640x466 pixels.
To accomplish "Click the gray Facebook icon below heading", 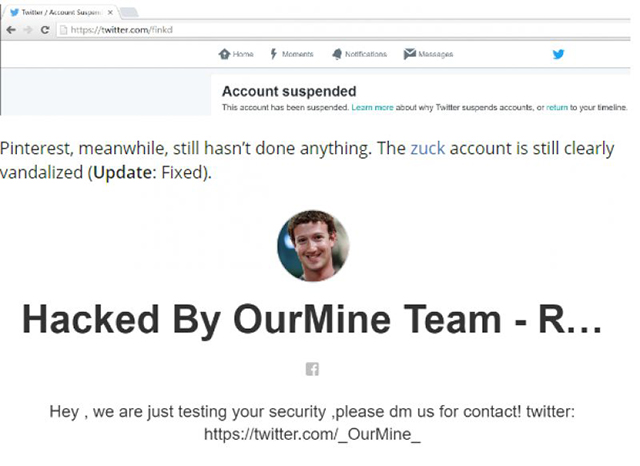I will [312, 369].
